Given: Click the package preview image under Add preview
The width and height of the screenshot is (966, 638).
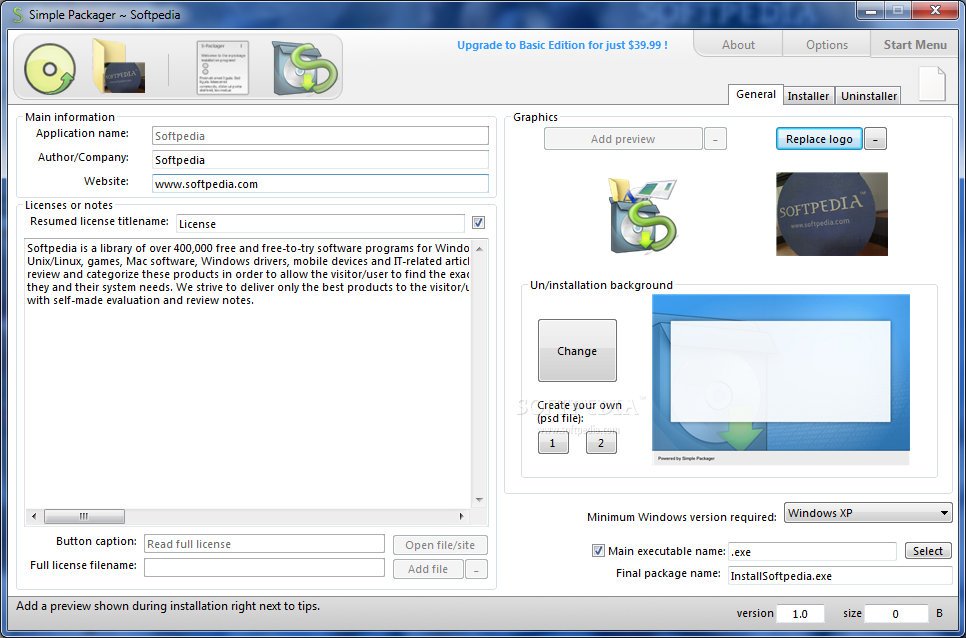Looking at the screenshot, I should (643, 216).
